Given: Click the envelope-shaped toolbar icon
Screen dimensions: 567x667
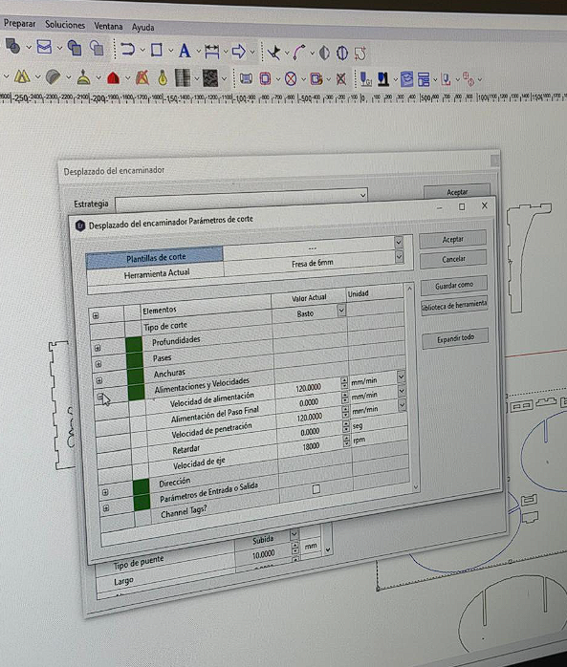Looking at the screenshot, I should pos(44,47).
